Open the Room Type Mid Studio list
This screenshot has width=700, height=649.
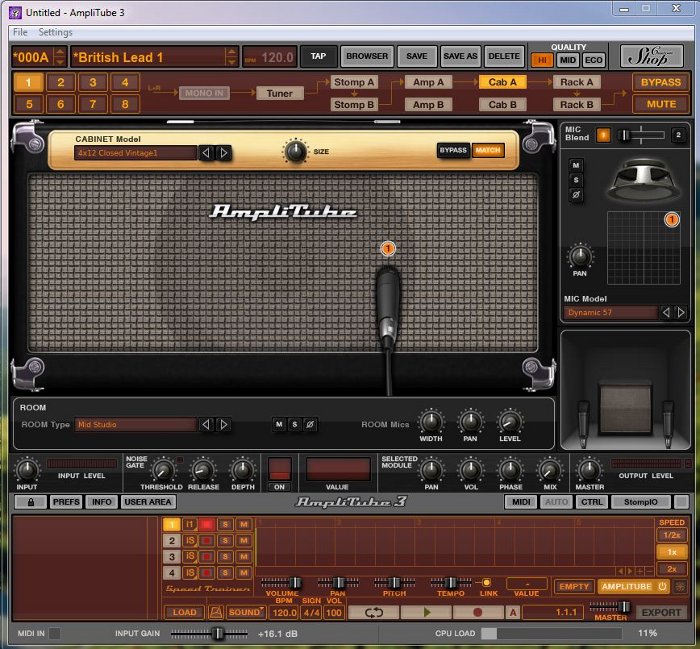[x=135, y=424]
